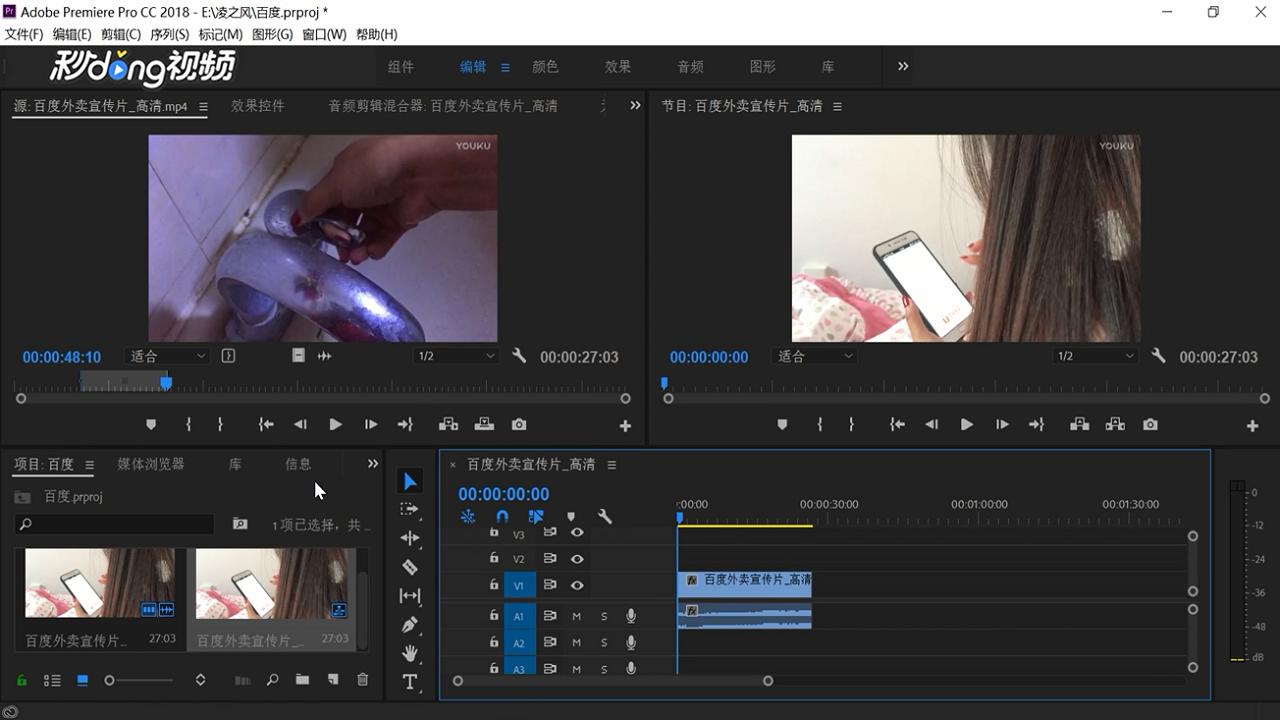Switch Project panel to icon view

coord(83,680)
